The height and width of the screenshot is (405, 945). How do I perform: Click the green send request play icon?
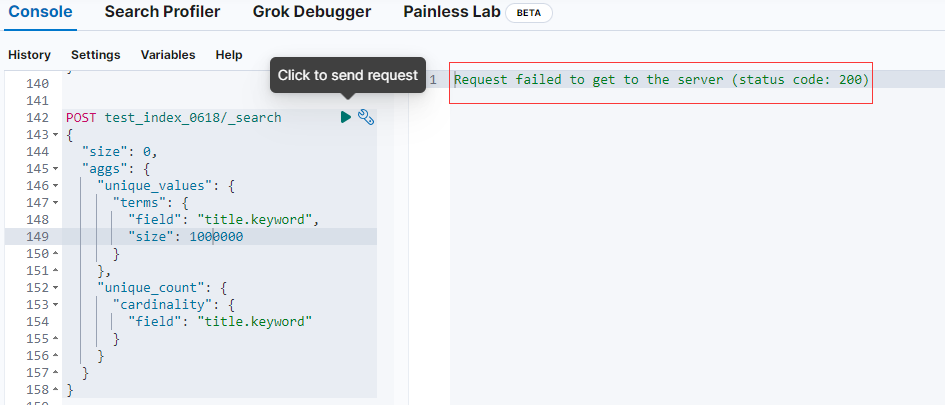tap(346, 118)
